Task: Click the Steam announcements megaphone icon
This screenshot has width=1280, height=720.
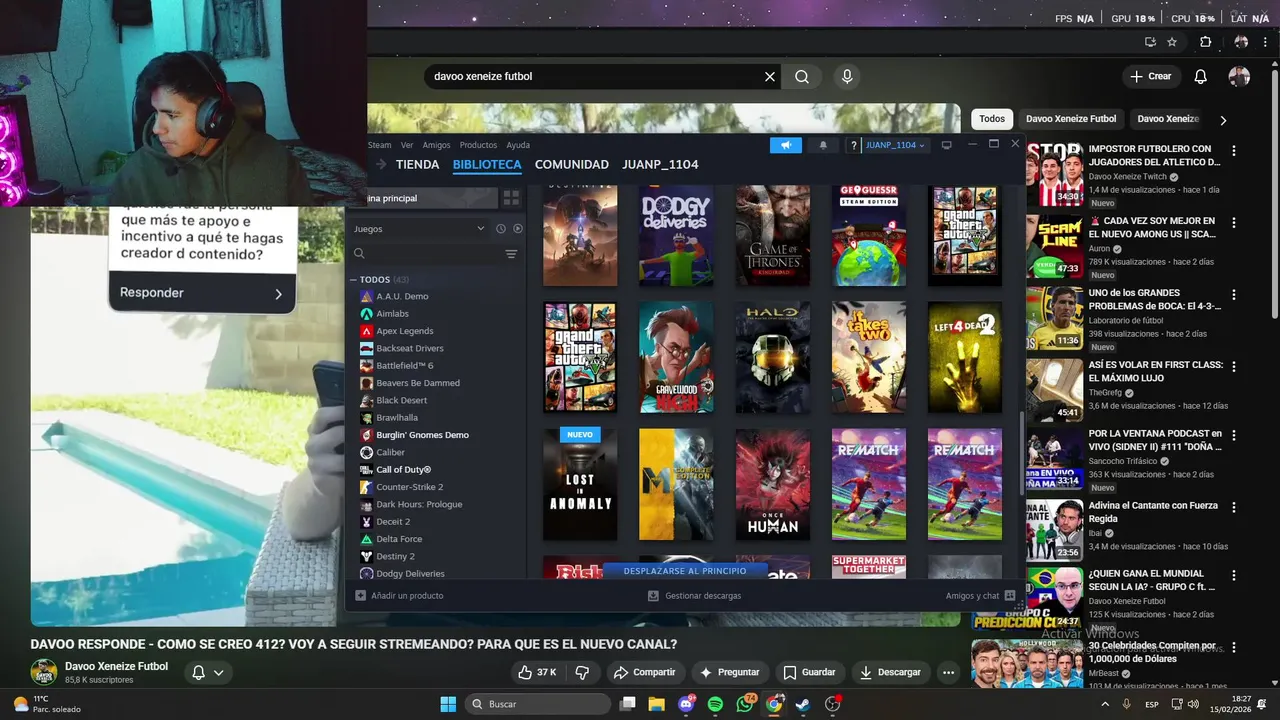Action: point(786,145)
